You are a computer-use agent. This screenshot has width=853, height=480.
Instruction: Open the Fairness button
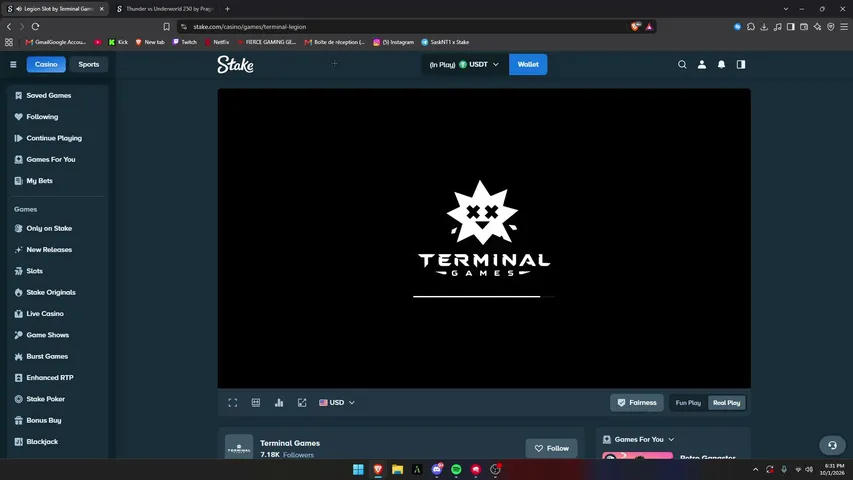(636, 403)
